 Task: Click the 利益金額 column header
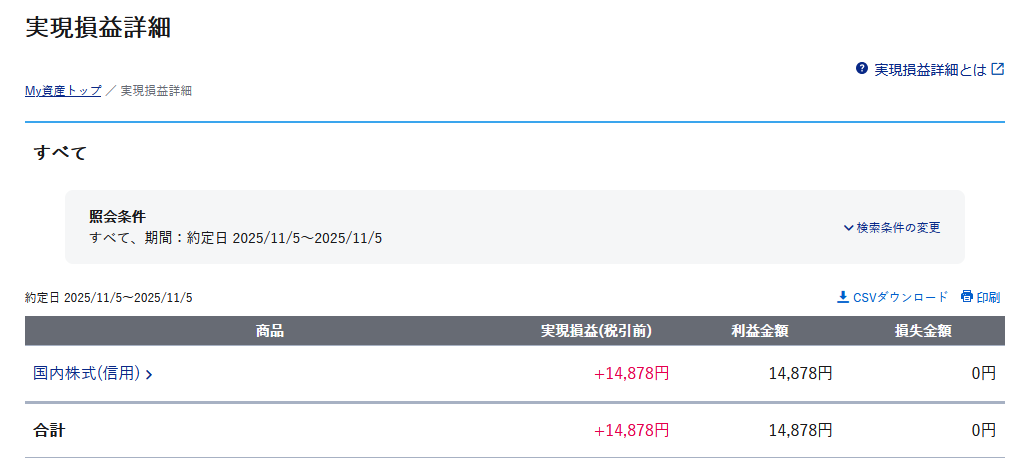coord(761,331)
